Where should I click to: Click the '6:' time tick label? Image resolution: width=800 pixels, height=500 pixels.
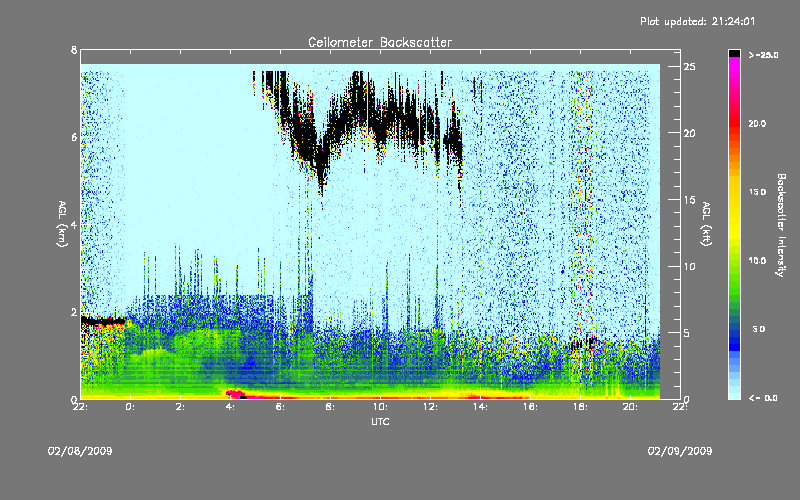[x=281, y=407]
